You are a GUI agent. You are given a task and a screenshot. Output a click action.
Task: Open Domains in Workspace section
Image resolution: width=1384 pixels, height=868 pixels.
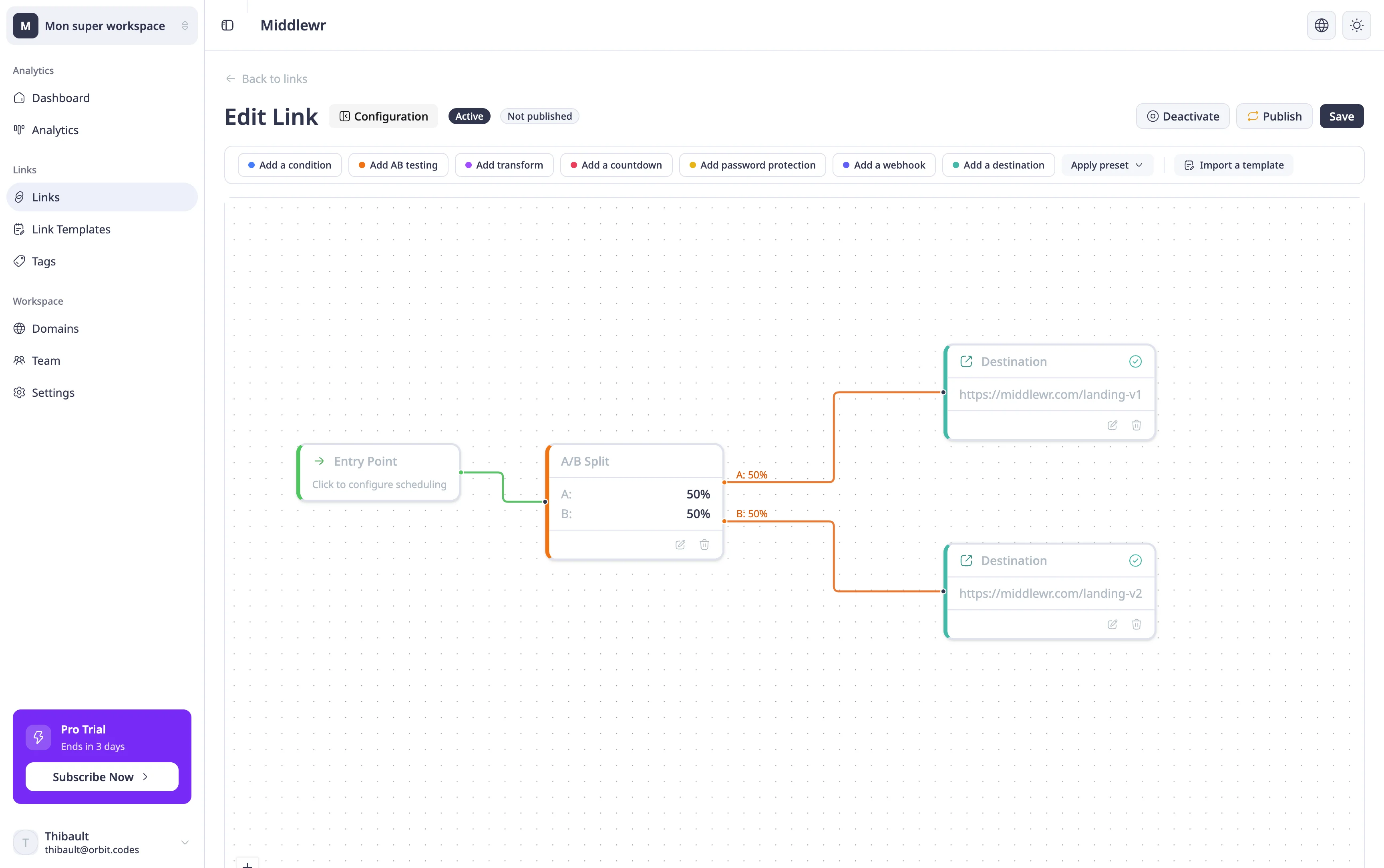coord(102,329)
